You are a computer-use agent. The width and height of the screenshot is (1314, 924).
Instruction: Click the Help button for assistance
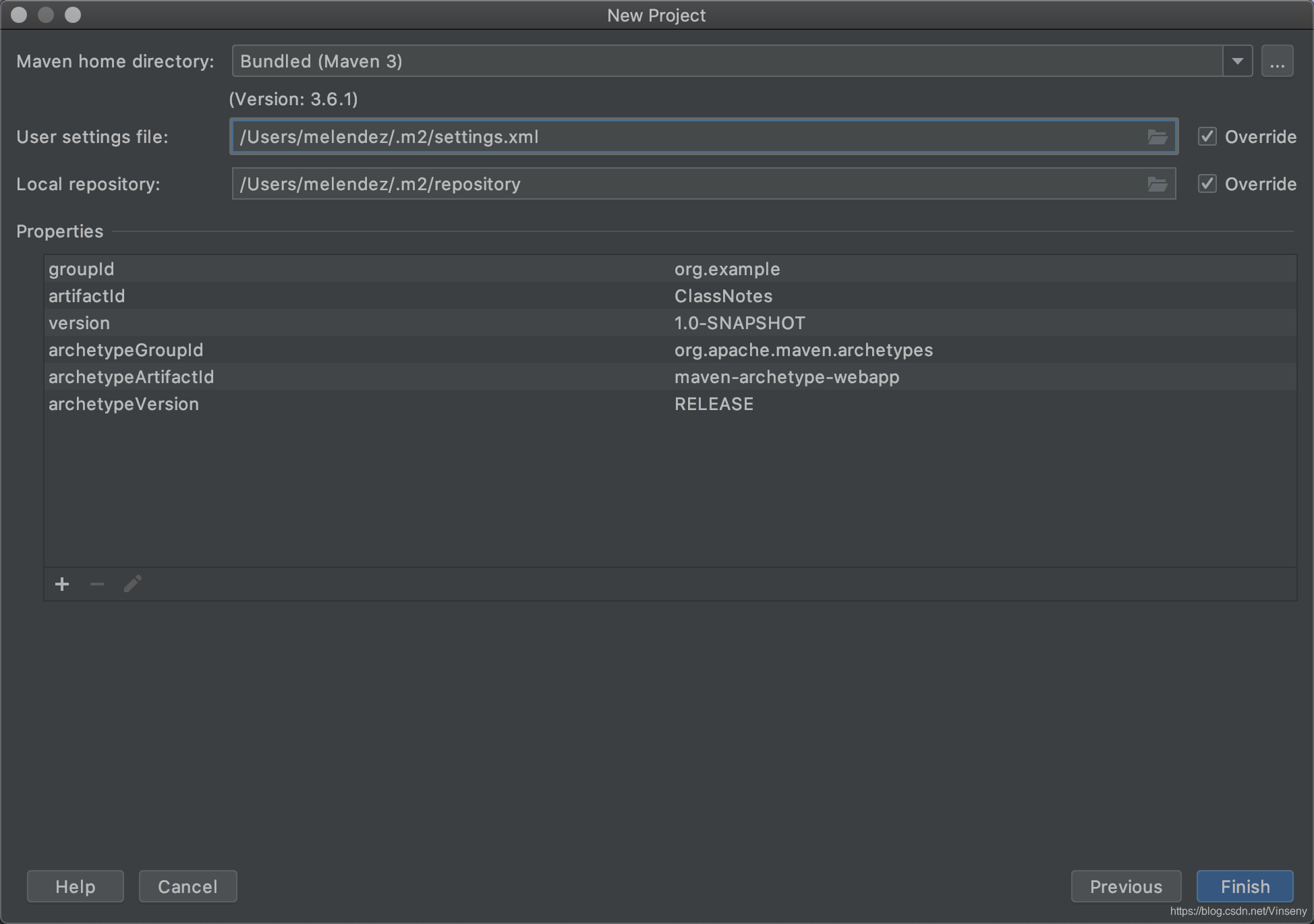[76, 886]
